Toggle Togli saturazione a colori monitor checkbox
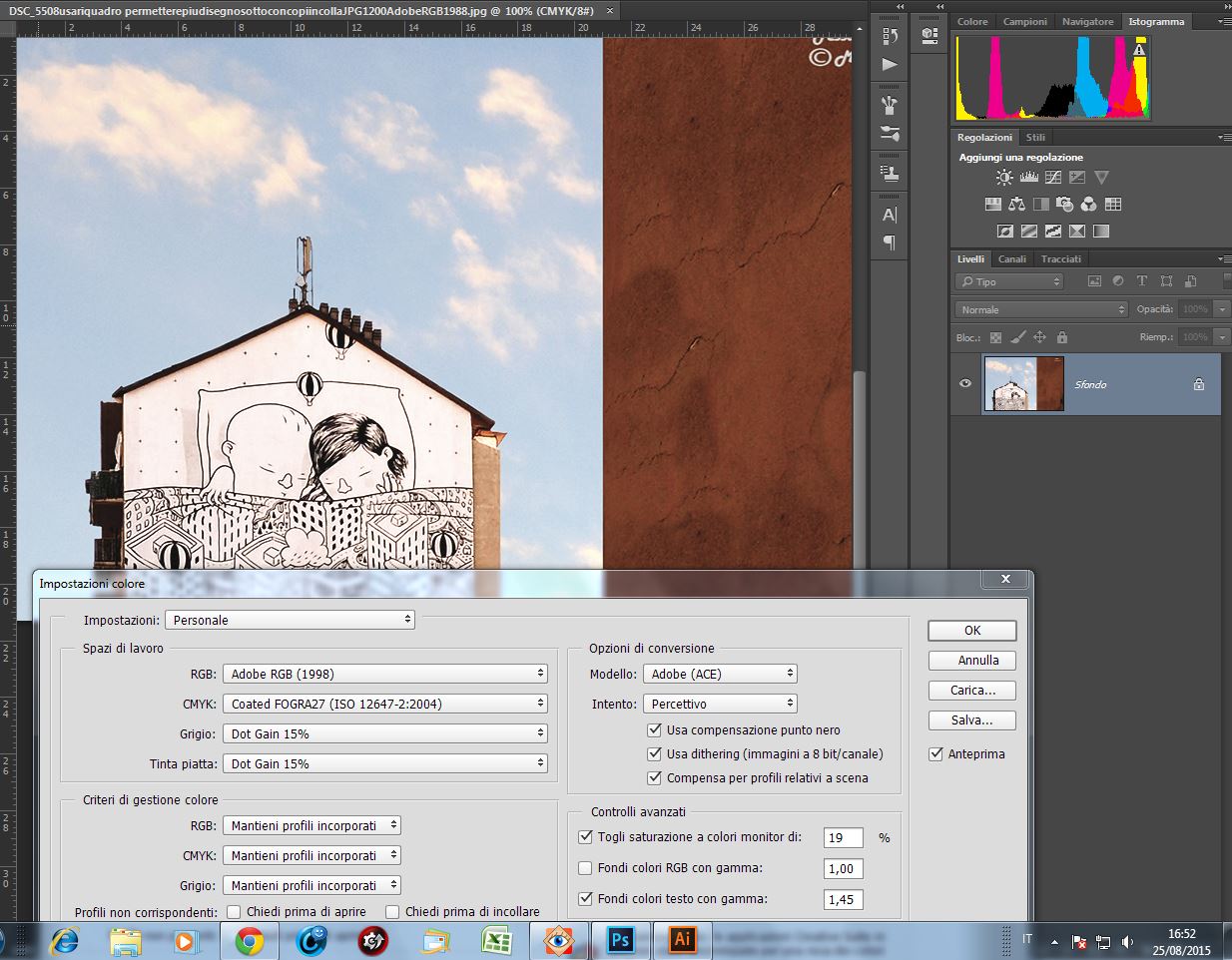 pyautogui.click(x=586, y=837)
